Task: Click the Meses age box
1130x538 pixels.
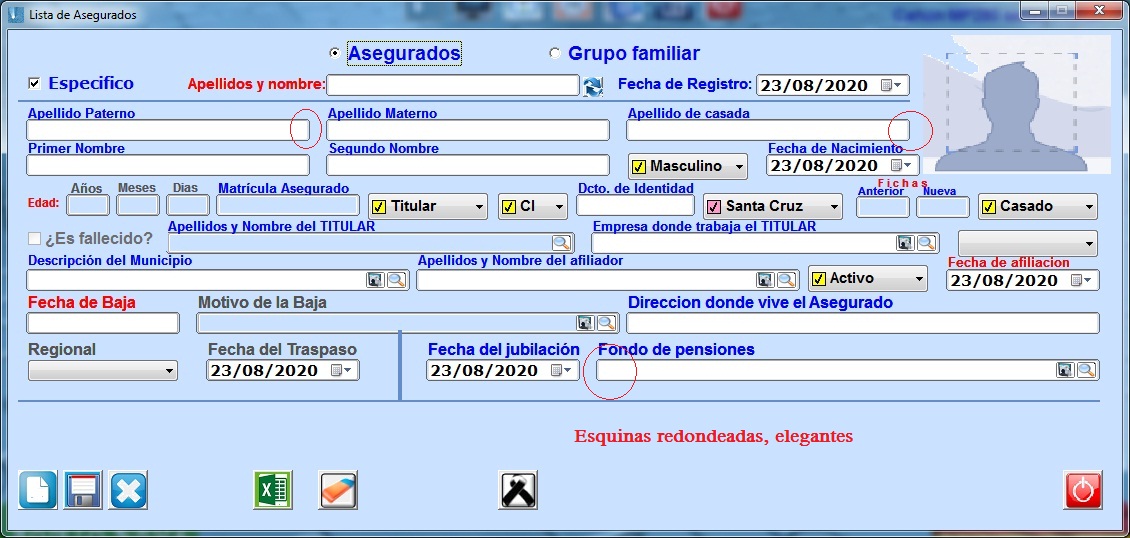Action: pos(138,205)
